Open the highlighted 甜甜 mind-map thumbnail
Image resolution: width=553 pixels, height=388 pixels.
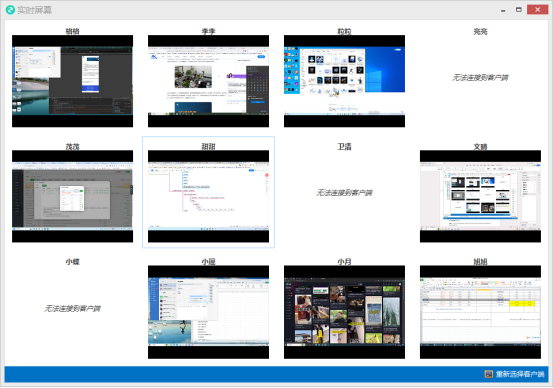tap(208, 196)
